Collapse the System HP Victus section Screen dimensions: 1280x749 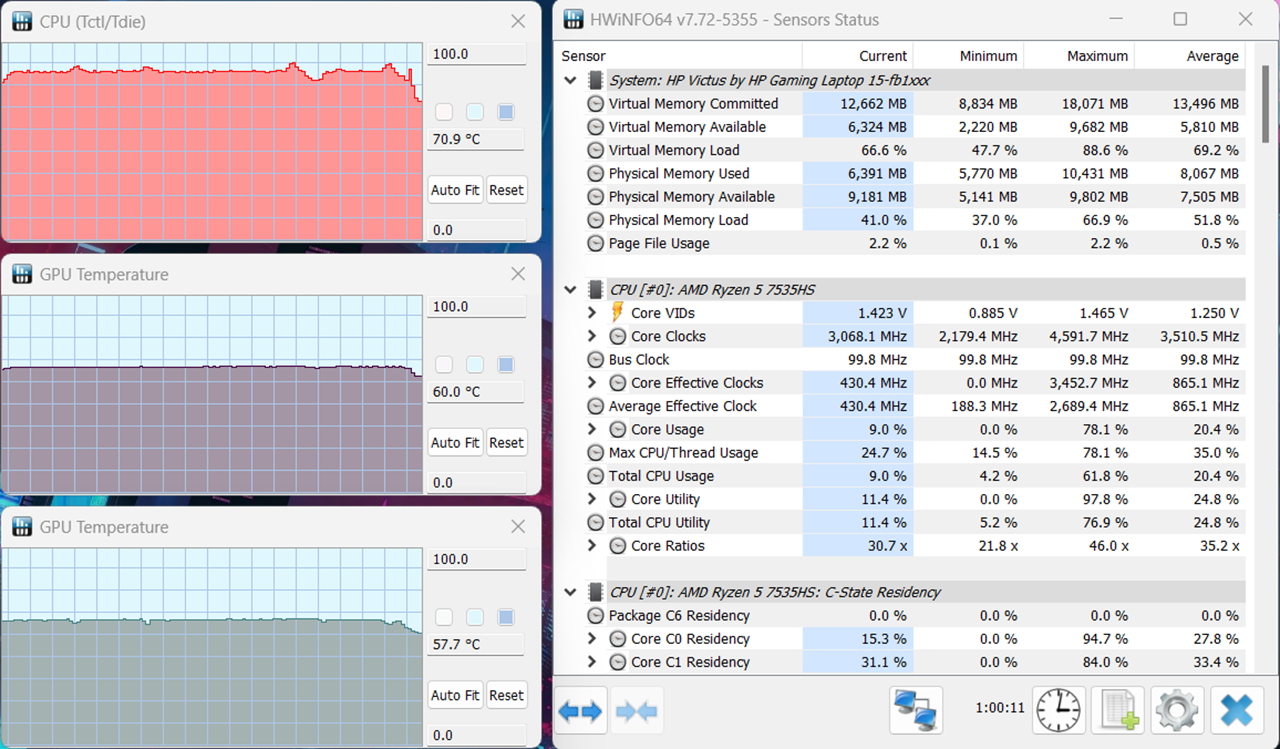click(x=570, y=80)
